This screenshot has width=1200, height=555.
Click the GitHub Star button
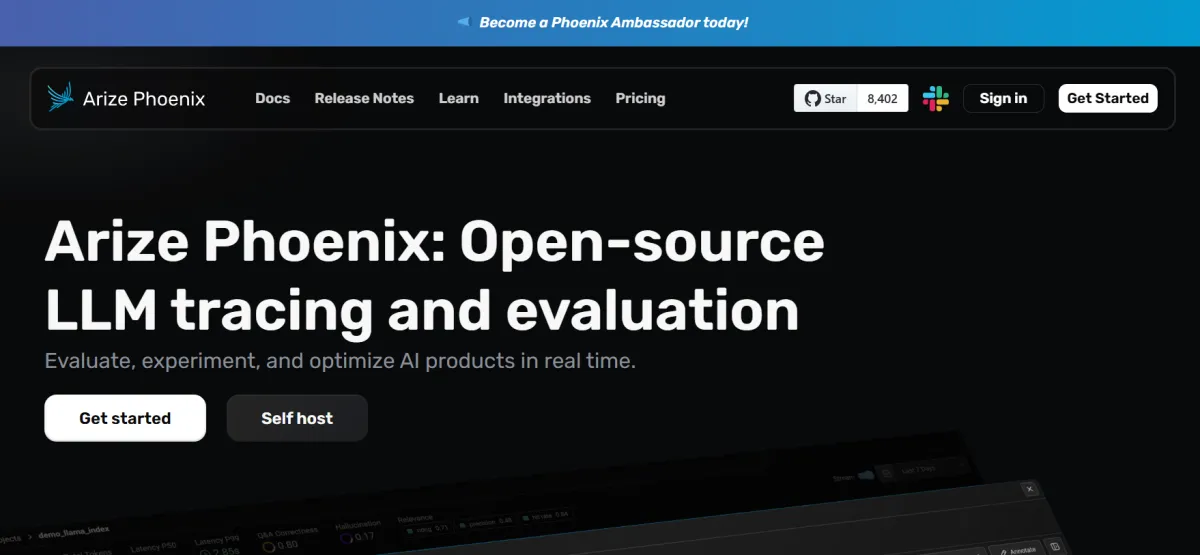coord(826,98)
